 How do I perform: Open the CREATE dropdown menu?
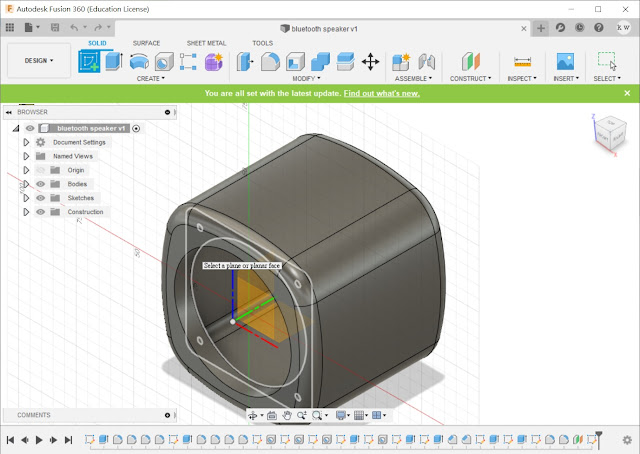pyautogui.click(x=151, y=78)
